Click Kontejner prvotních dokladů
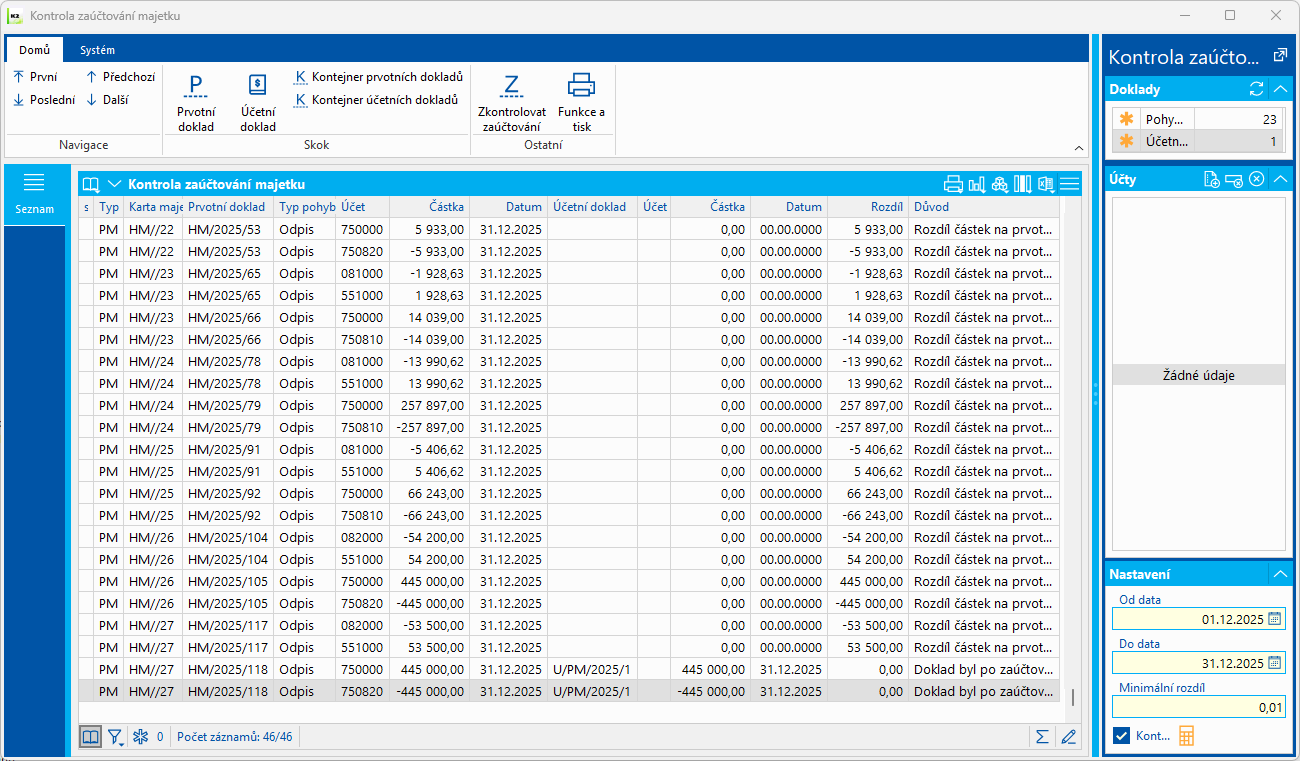The width and height of the screenshot is (1300, 761). pos(378,77)
